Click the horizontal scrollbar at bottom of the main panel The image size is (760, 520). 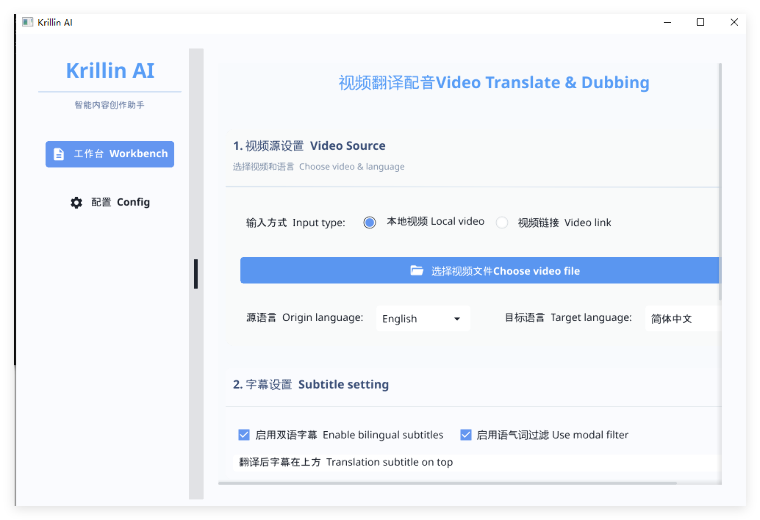[447, 483]
